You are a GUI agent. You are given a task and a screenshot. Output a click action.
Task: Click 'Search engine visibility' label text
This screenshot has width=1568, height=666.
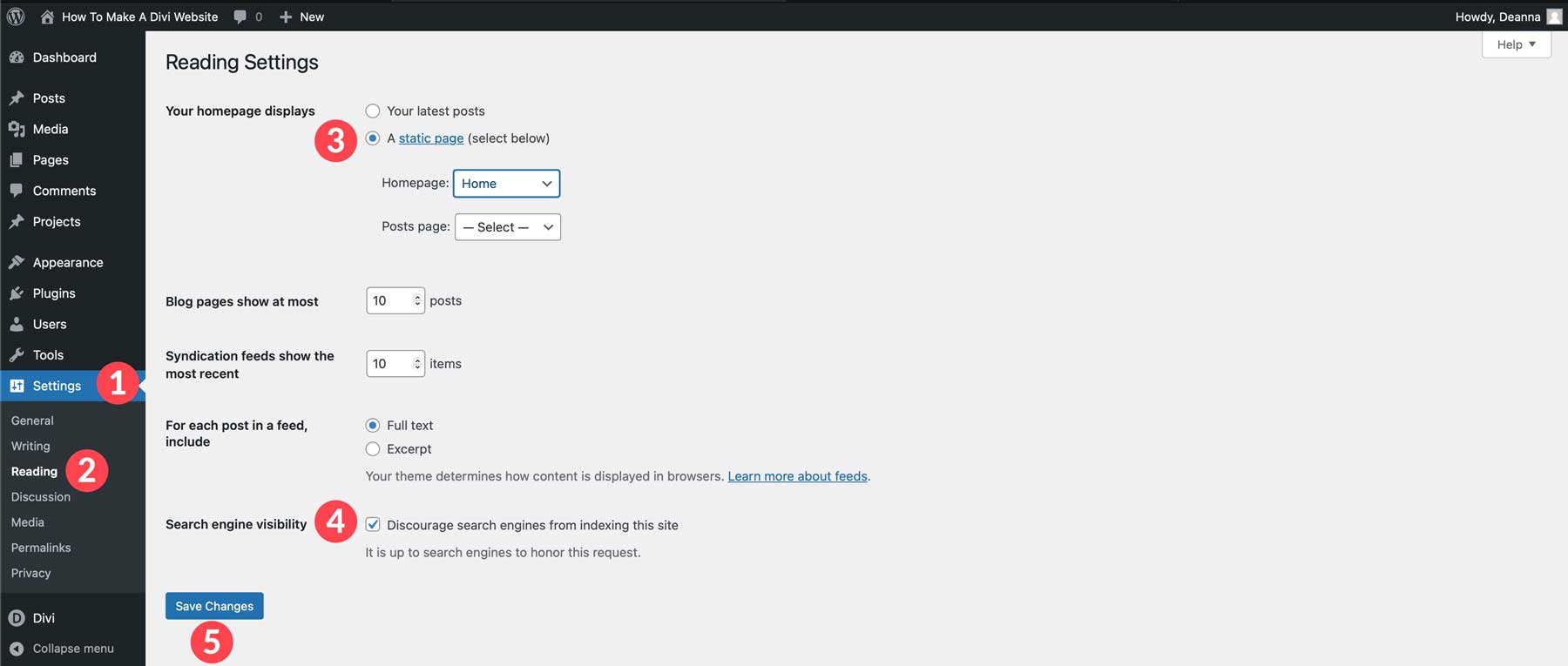[236, 524]
